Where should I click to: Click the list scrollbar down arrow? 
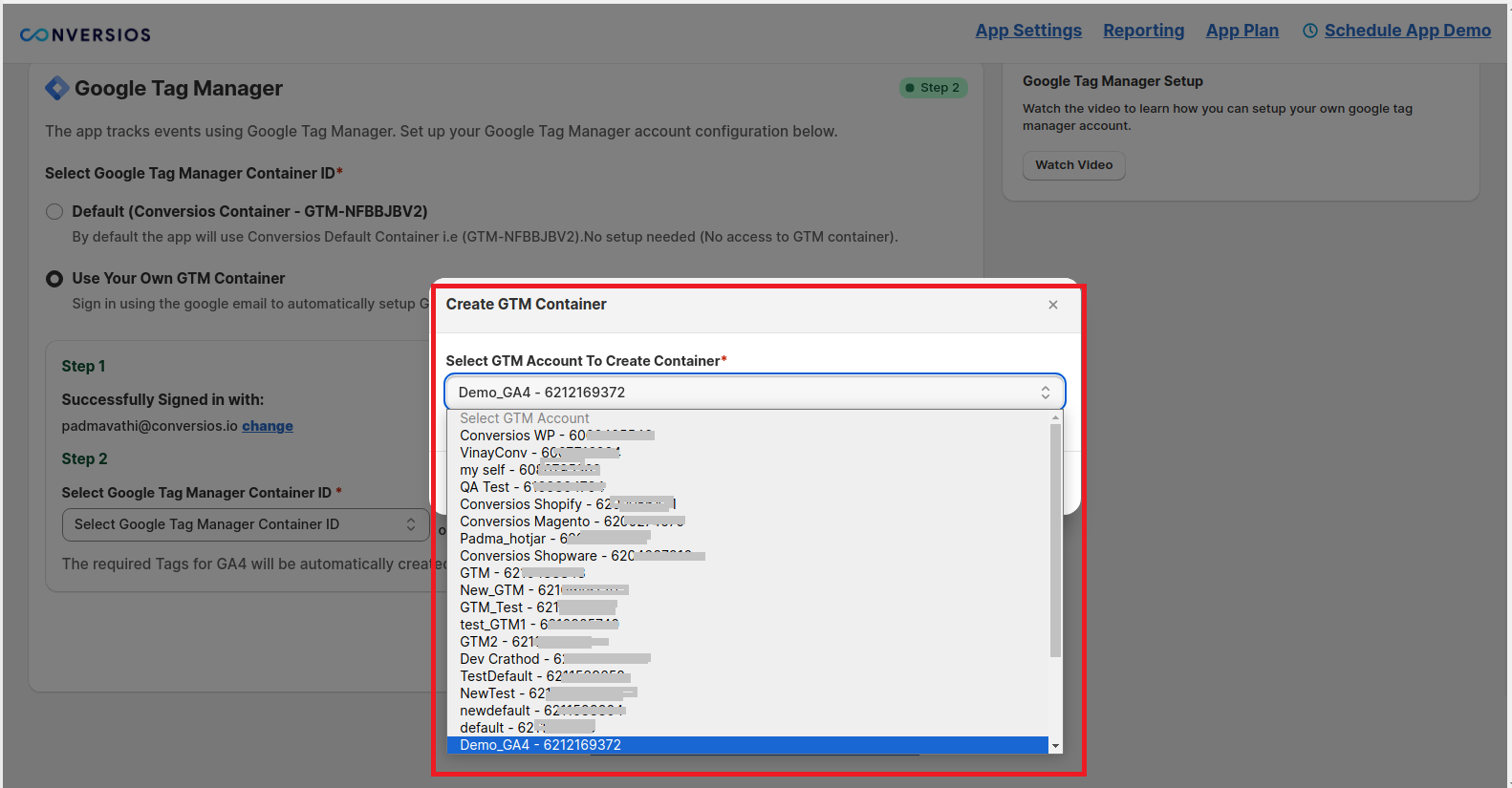pos(1055,746)
